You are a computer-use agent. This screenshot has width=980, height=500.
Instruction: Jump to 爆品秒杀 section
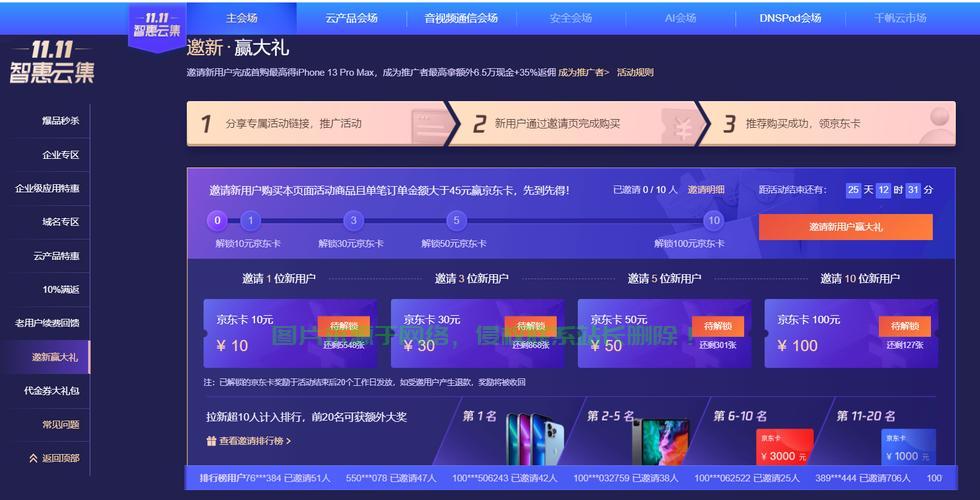[61, 121]
